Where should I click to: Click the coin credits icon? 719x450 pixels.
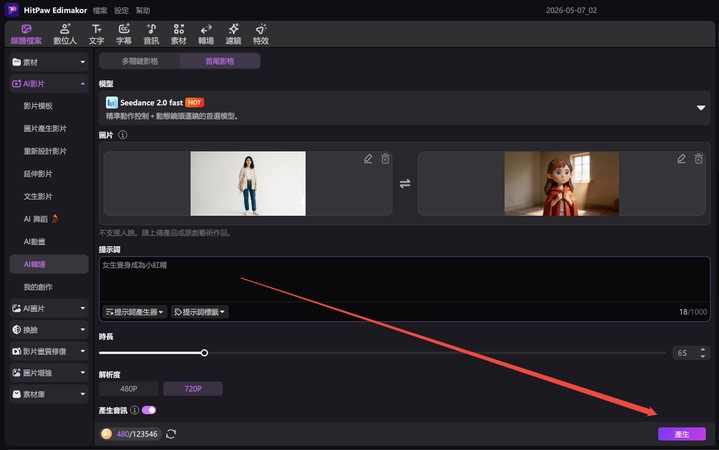[106, 434]
